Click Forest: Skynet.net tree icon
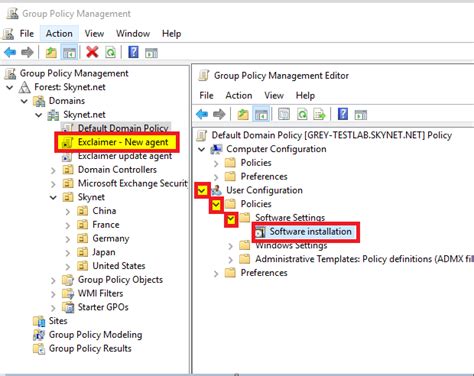The width and height of the screenshot is (474, 376). pos(24,87)
